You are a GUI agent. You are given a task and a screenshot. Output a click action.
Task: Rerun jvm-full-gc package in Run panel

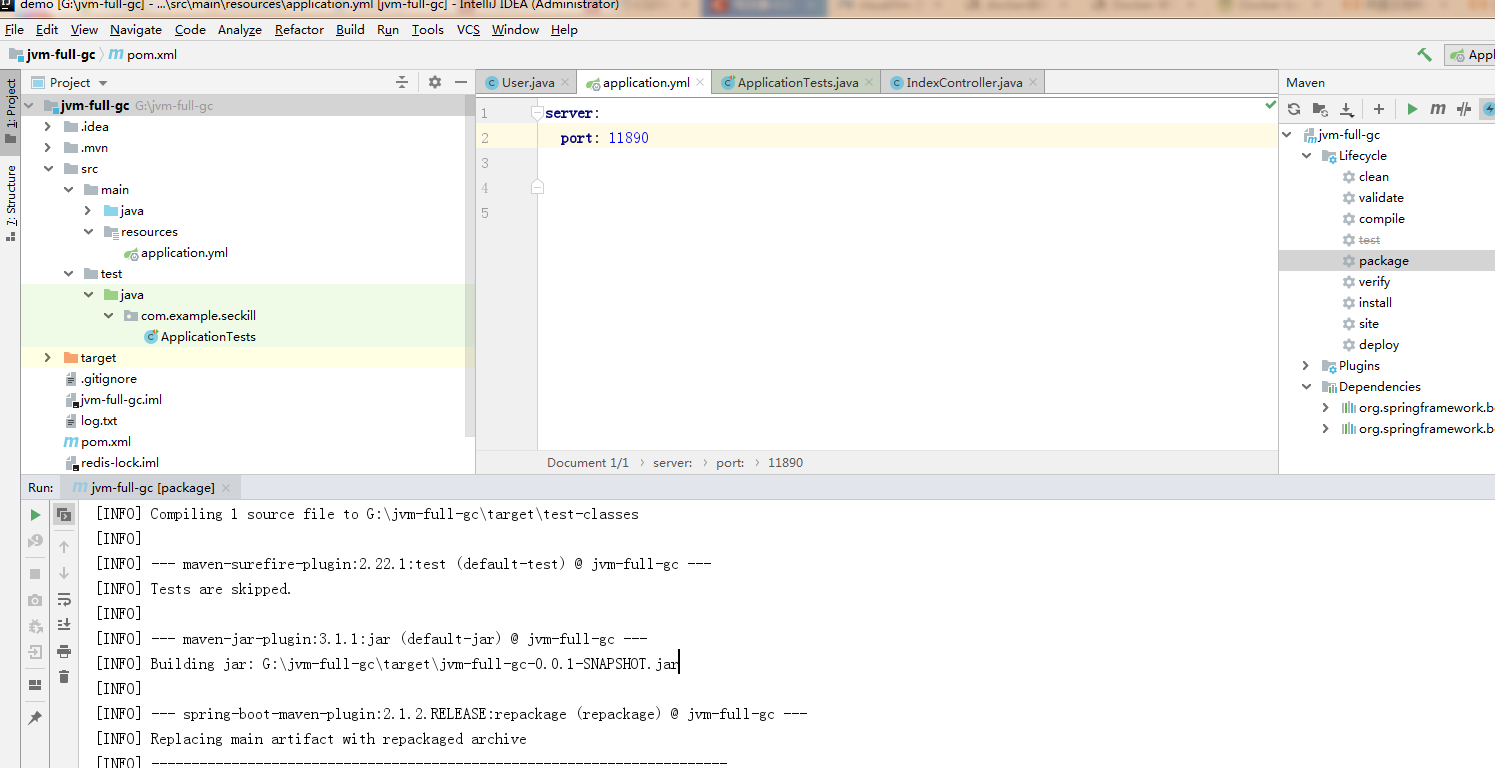click(x=35, y=515)
